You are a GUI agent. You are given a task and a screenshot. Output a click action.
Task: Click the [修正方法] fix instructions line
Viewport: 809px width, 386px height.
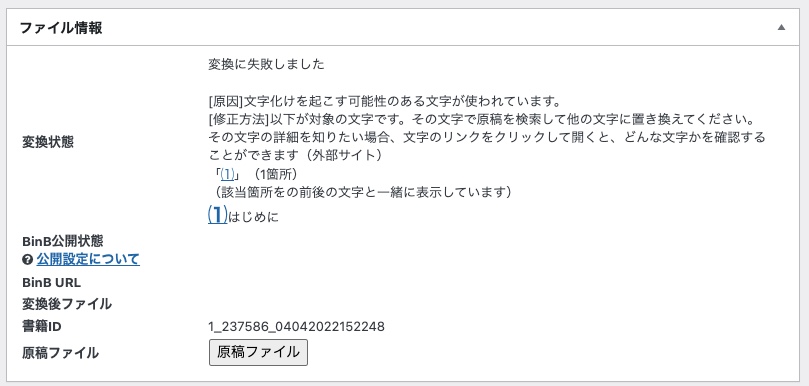(482, 119)
